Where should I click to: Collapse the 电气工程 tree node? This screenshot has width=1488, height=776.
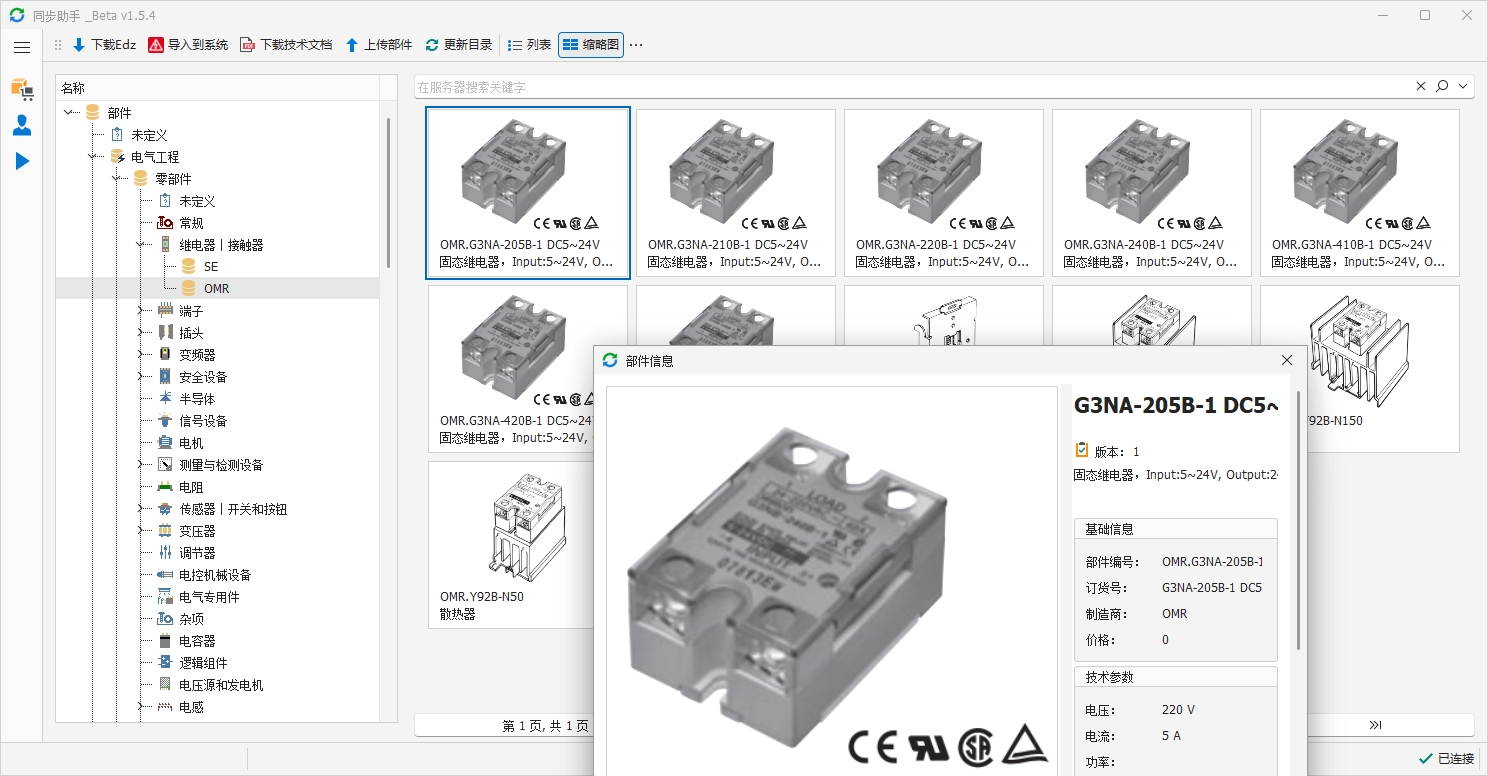click(93, 157)
